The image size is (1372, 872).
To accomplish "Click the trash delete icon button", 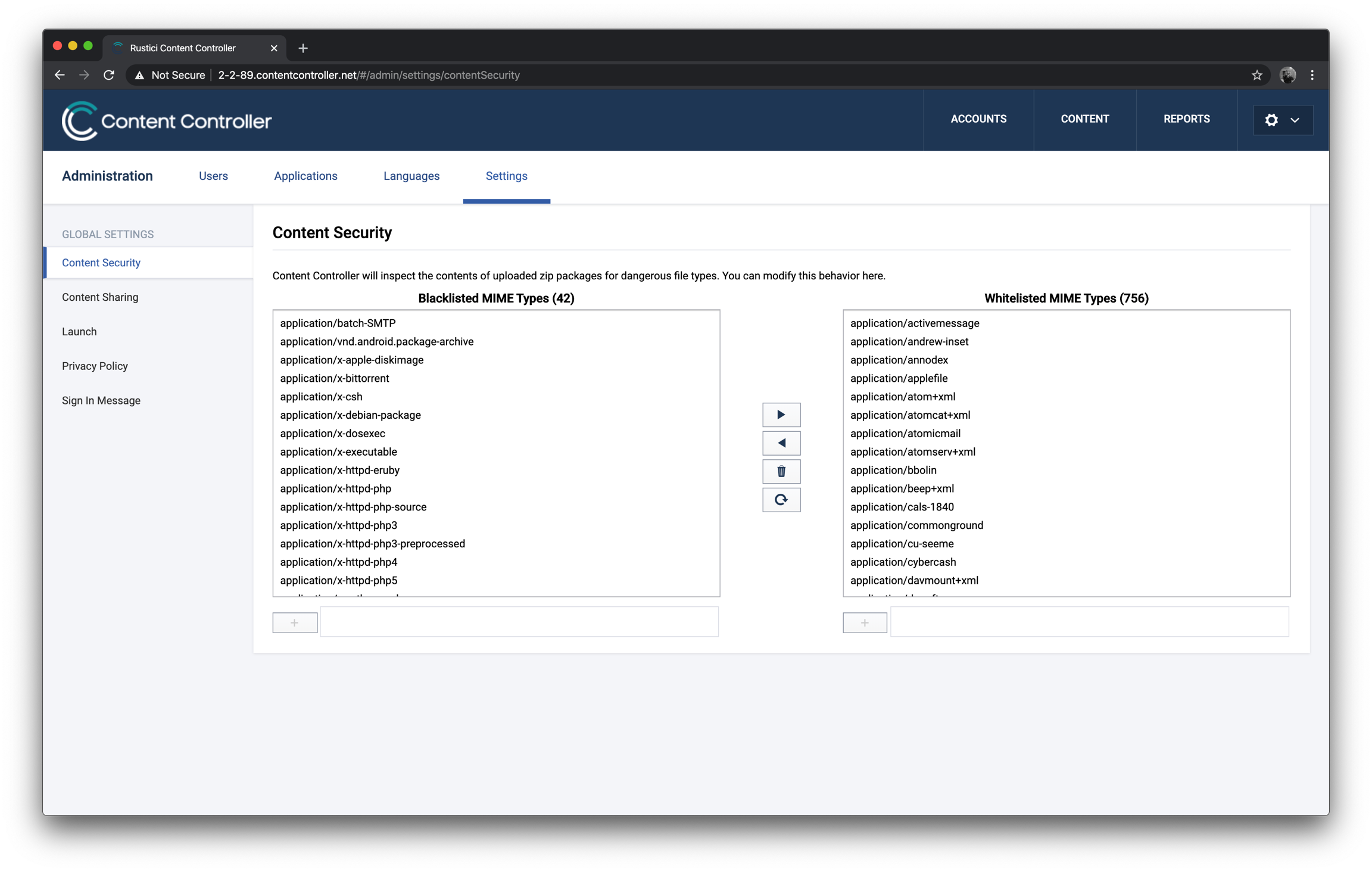I will click(x=781, y=472).
